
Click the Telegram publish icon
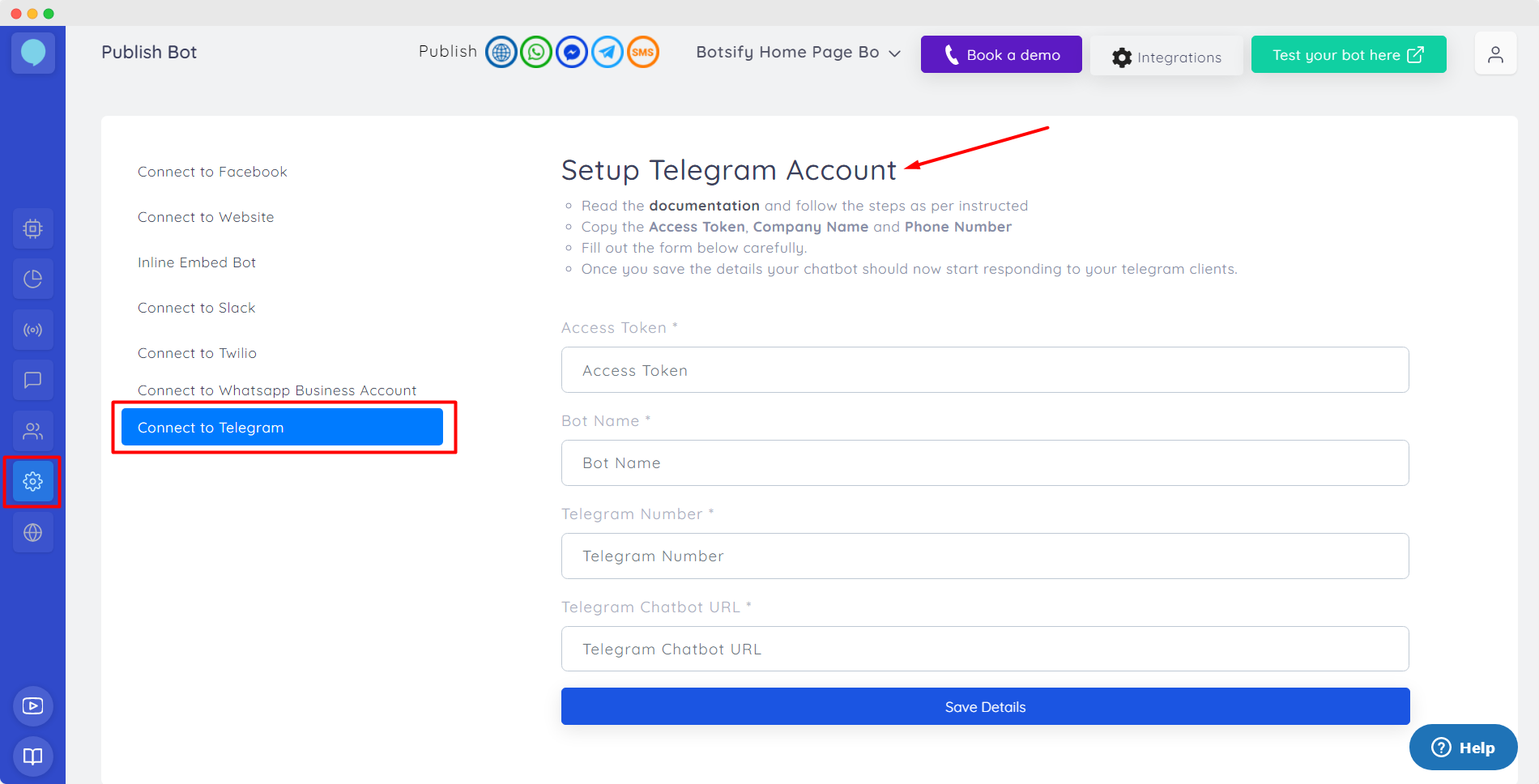click(x=607, y=53)
